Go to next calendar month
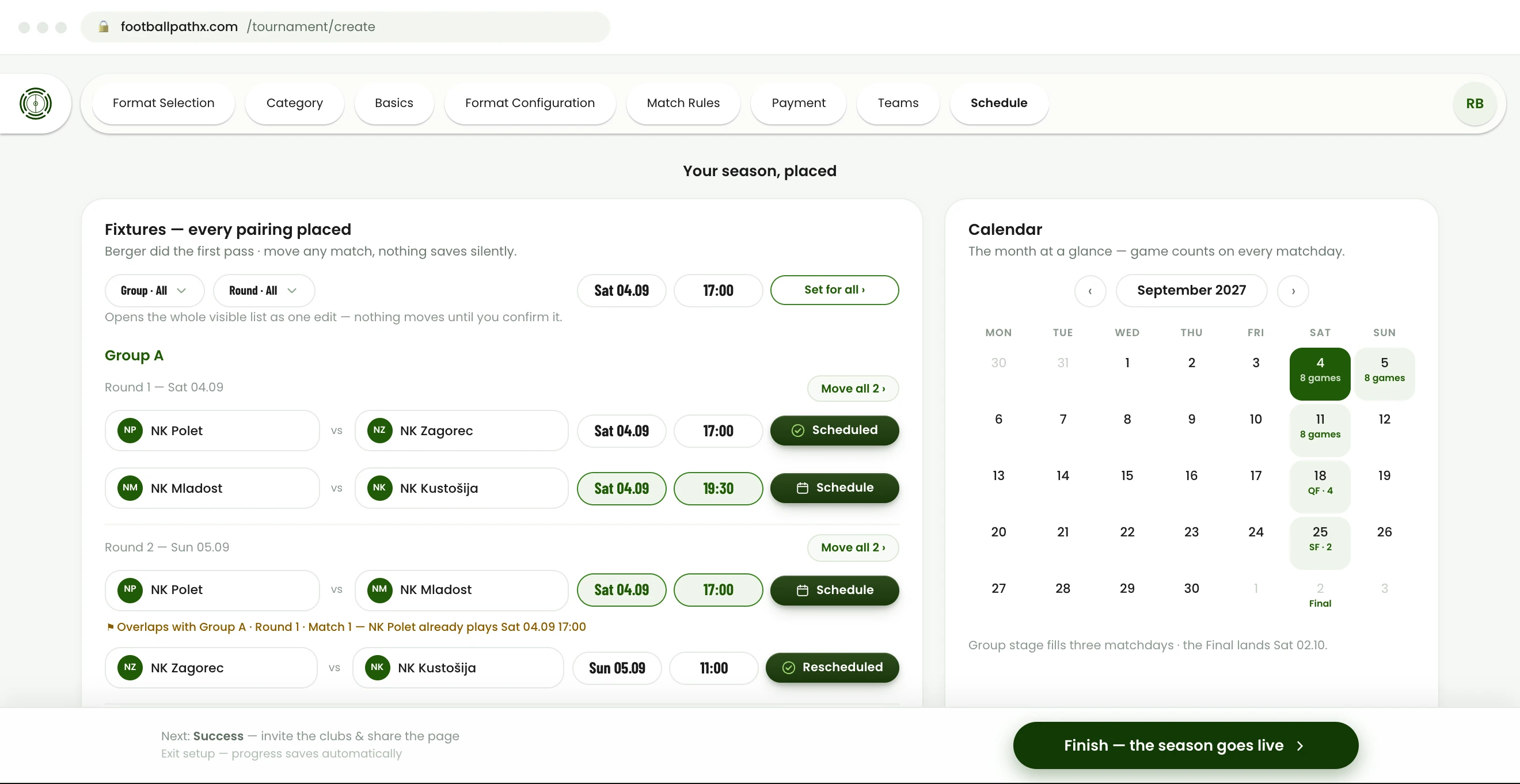1520x784 pixels. click(x=1293, y=291)
